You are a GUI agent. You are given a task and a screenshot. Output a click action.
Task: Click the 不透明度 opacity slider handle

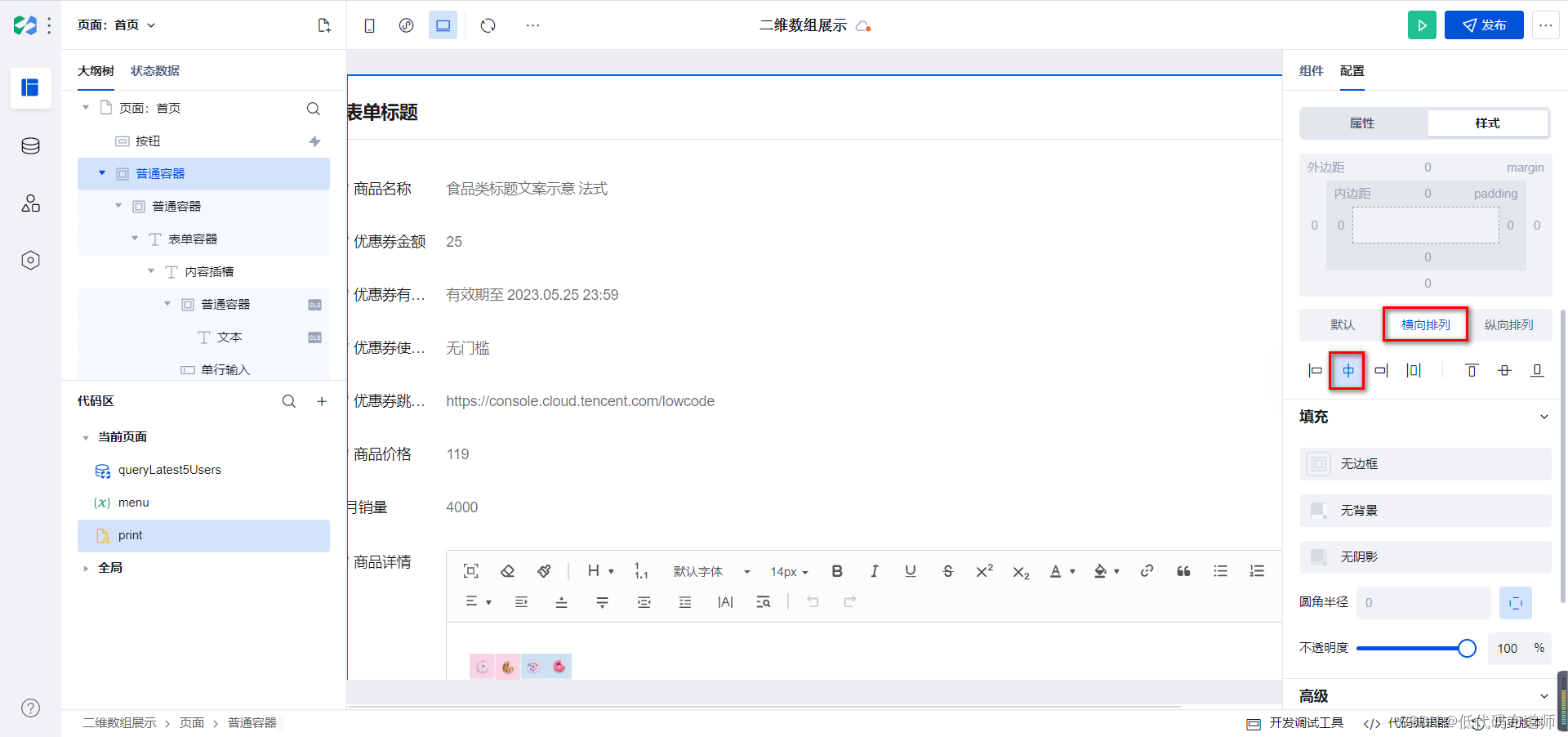[x=1467, y=649]
